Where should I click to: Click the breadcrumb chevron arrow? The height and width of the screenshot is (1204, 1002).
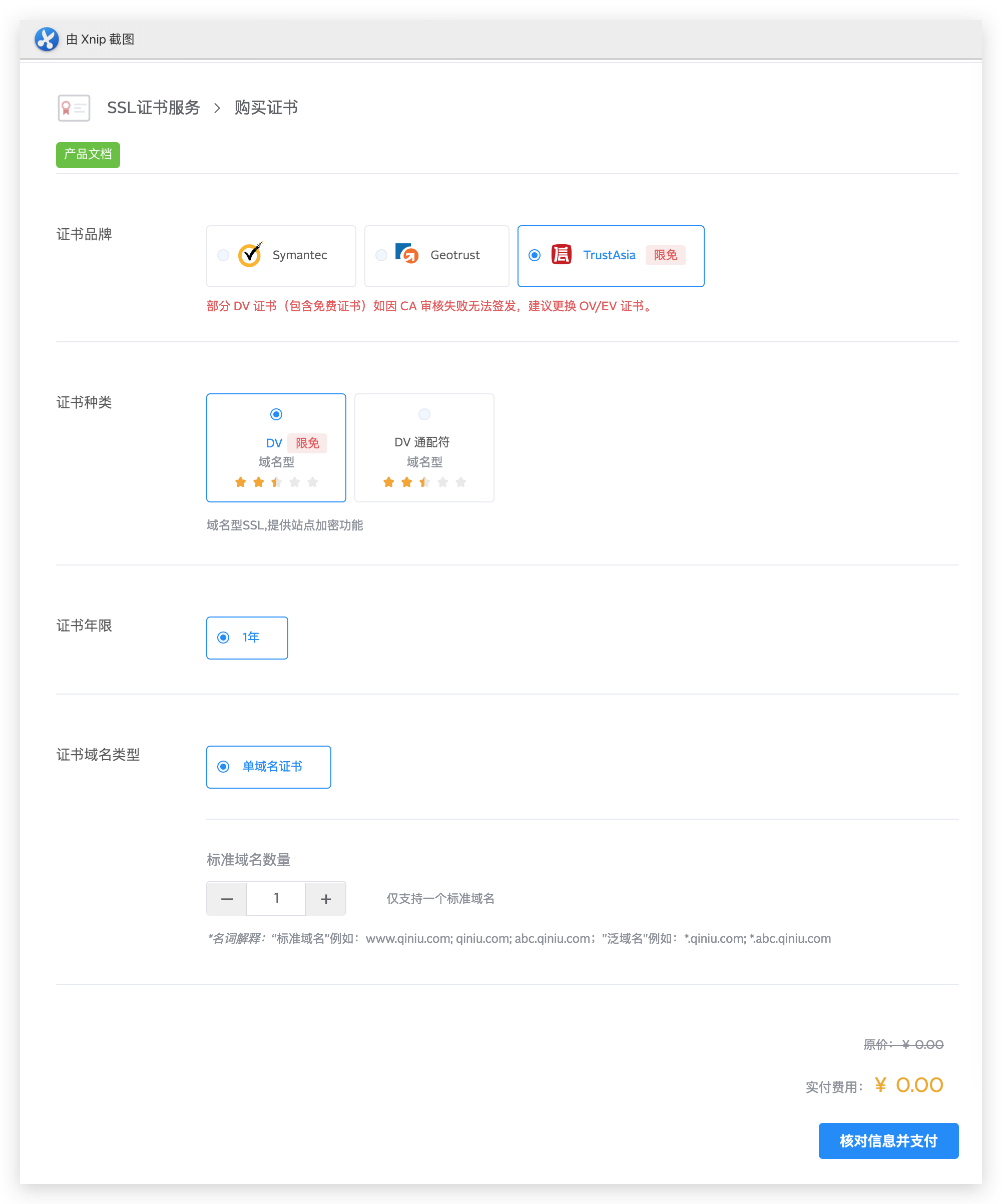pos(217,108)
